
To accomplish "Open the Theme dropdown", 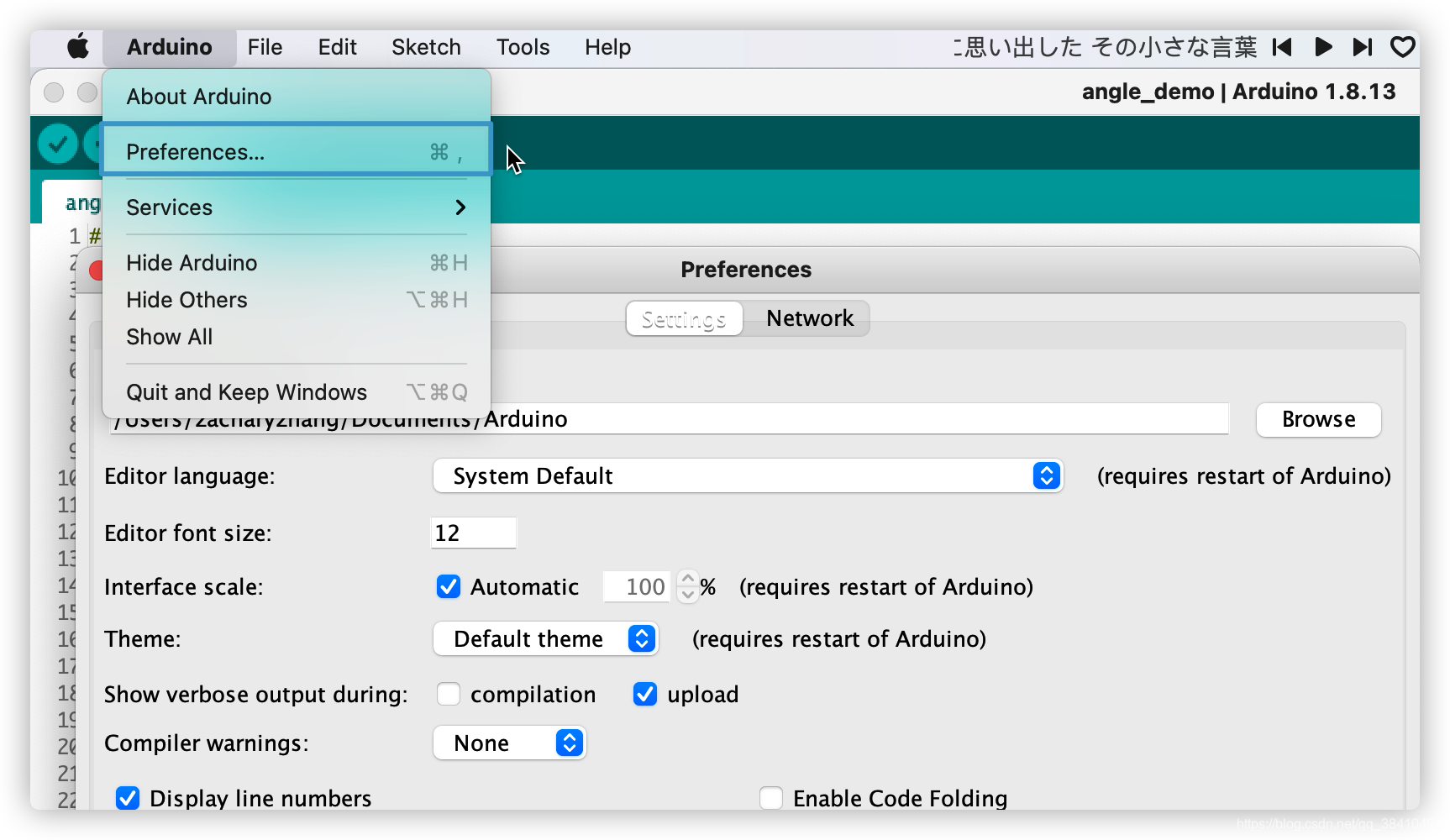I will click(545, 639).
